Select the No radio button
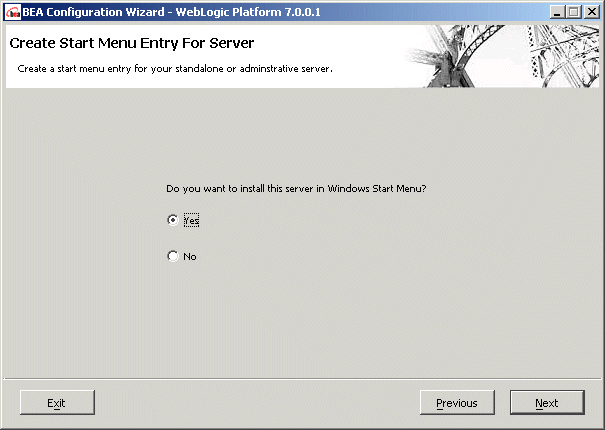 [x=173, y=256]
